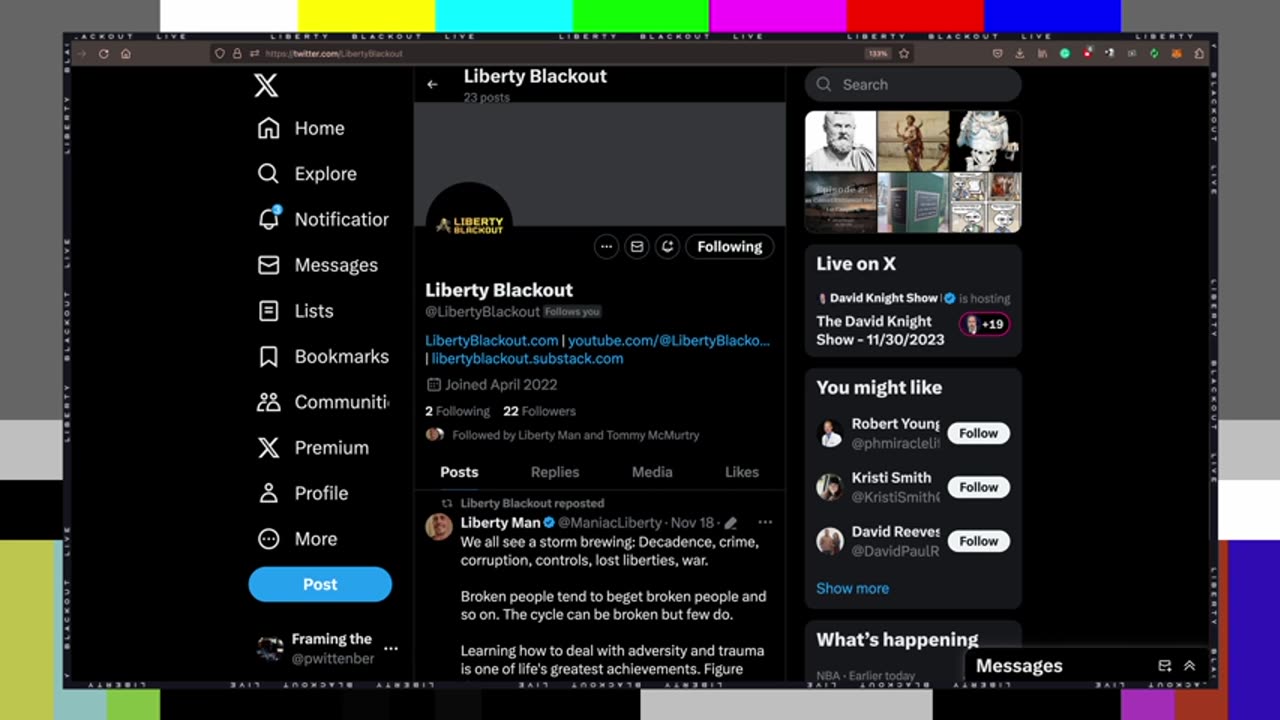Open the browser library icon
The image size is (1280, 720).
[1042, 53]
